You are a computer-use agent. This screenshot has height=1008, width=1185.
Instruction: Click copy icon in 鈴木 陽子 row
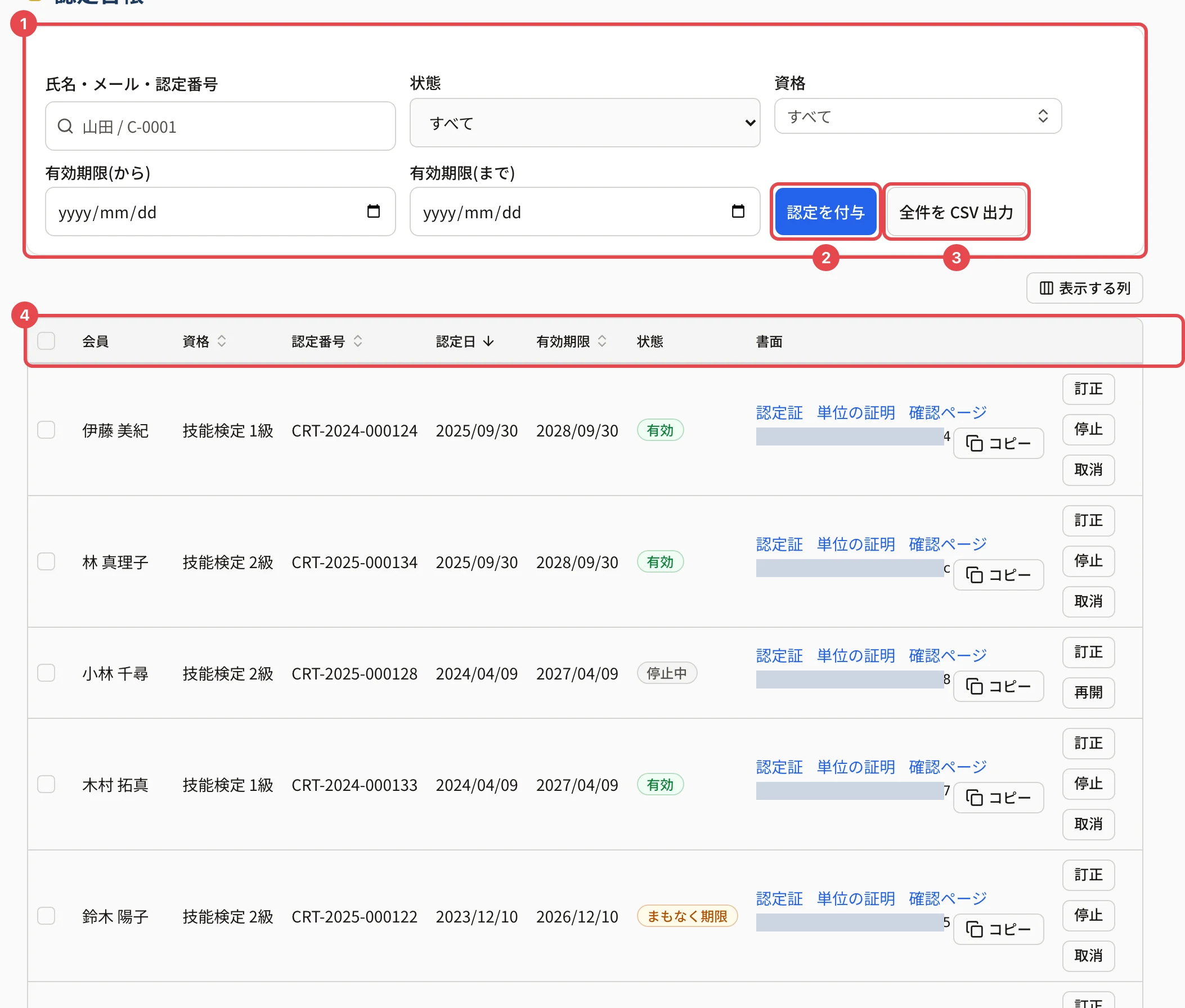point(974,929)
